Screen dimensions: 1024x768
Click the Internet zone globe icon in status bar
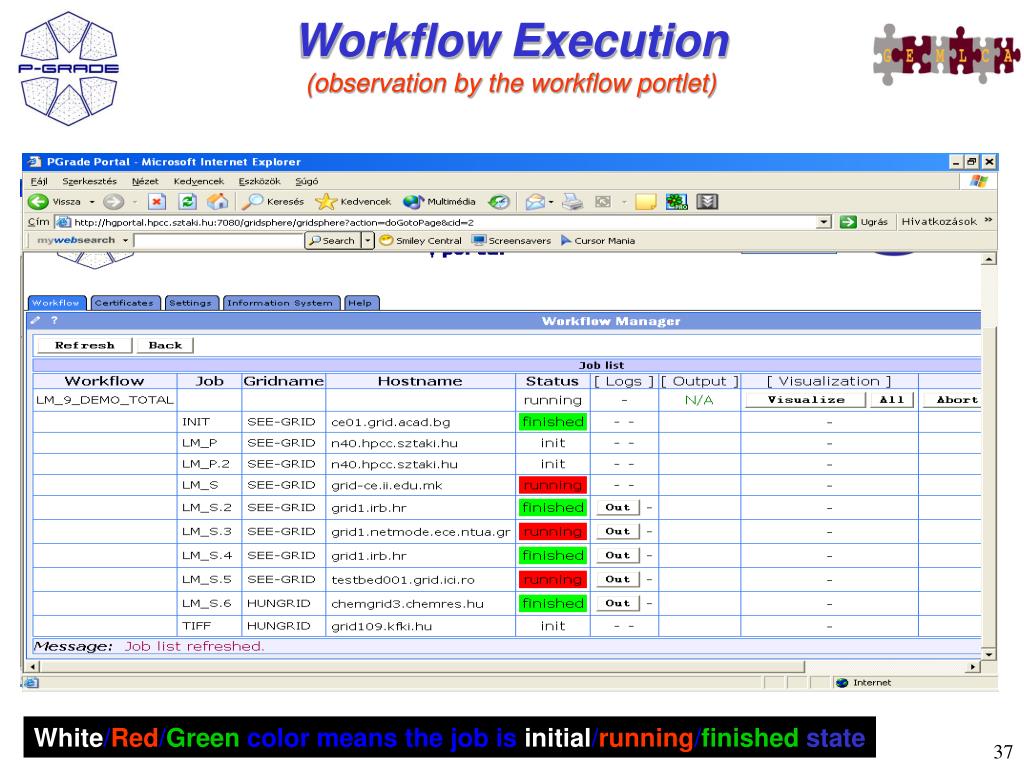[x=842, y=682]
